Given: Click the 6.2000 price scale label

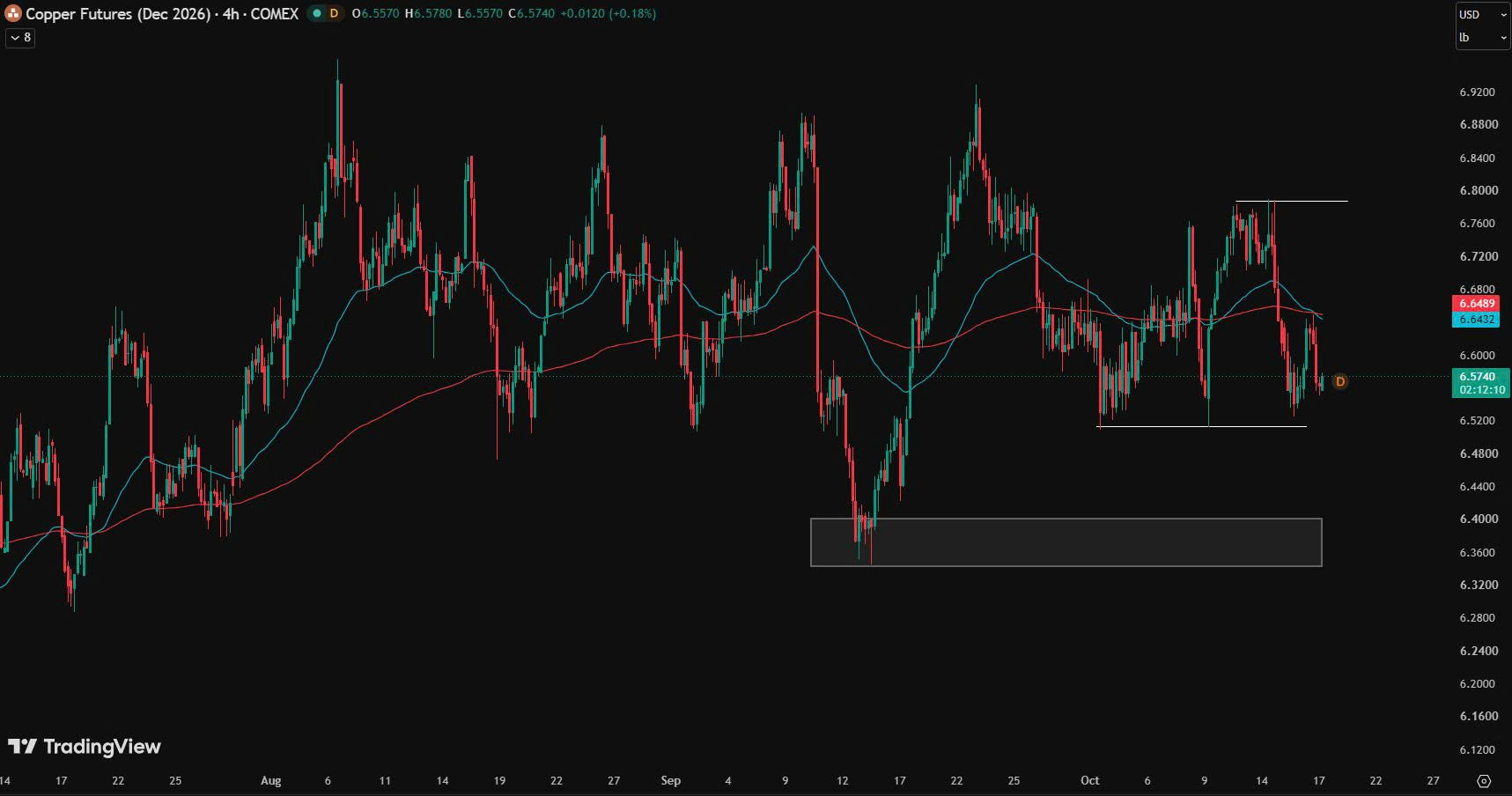Looking at the screenshot, I should [1478, 683].
